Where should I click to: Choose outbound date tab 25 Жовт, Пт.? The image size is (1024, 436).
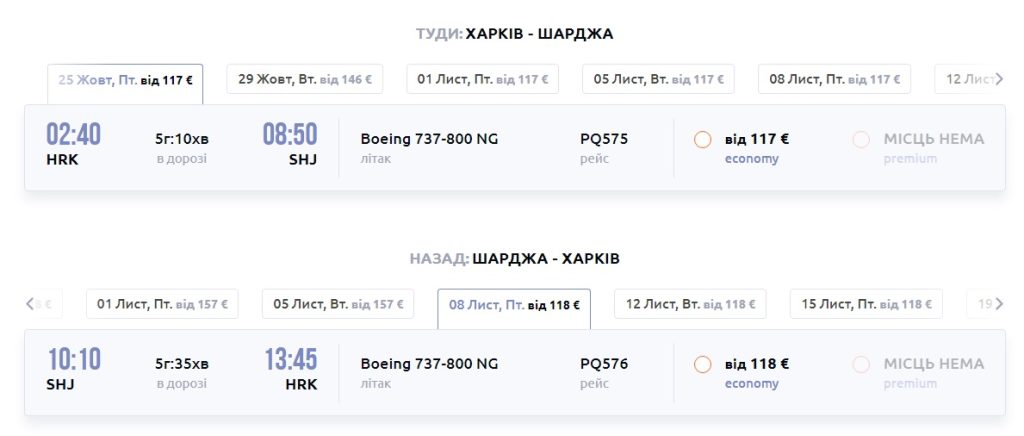(125, 80)
